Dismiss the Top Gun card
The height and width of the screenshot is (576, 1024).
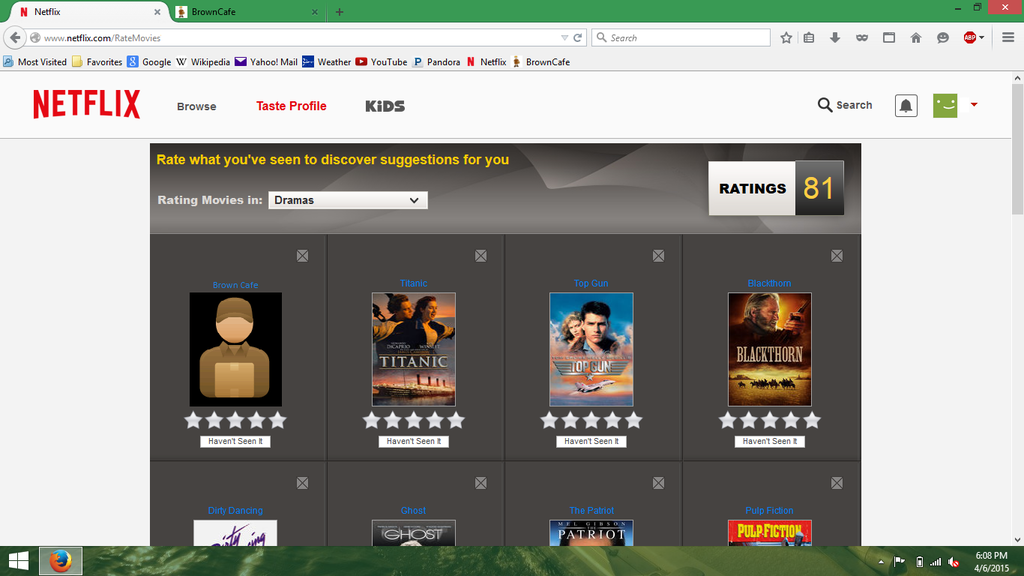658,255
